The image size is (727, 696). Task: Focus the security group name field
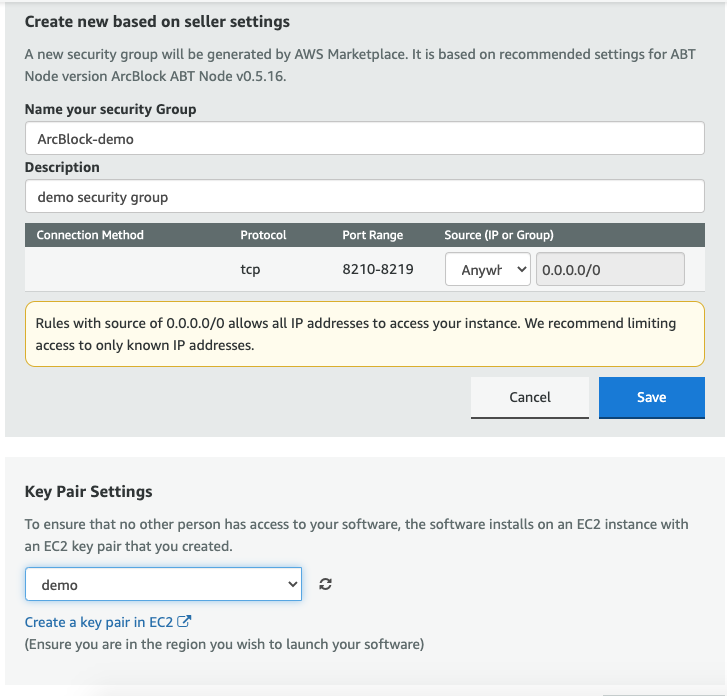point(364,139)
